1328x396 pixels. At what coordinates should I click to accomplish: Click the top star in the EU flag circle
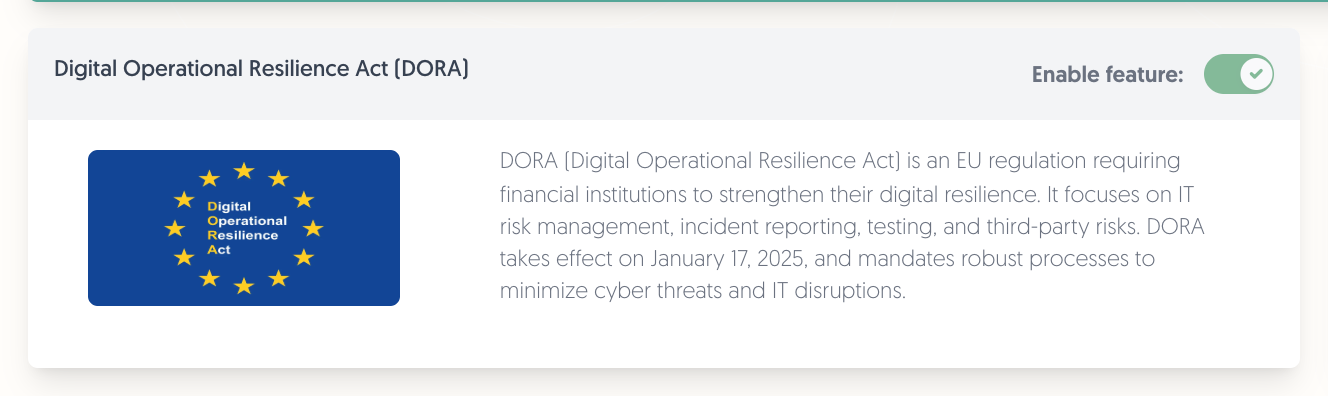[x=244, y=171]
